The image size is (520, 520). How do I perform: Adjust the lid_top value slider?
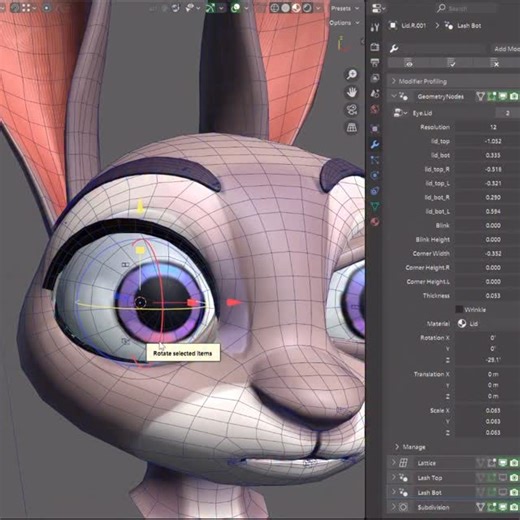coord(488,141)
